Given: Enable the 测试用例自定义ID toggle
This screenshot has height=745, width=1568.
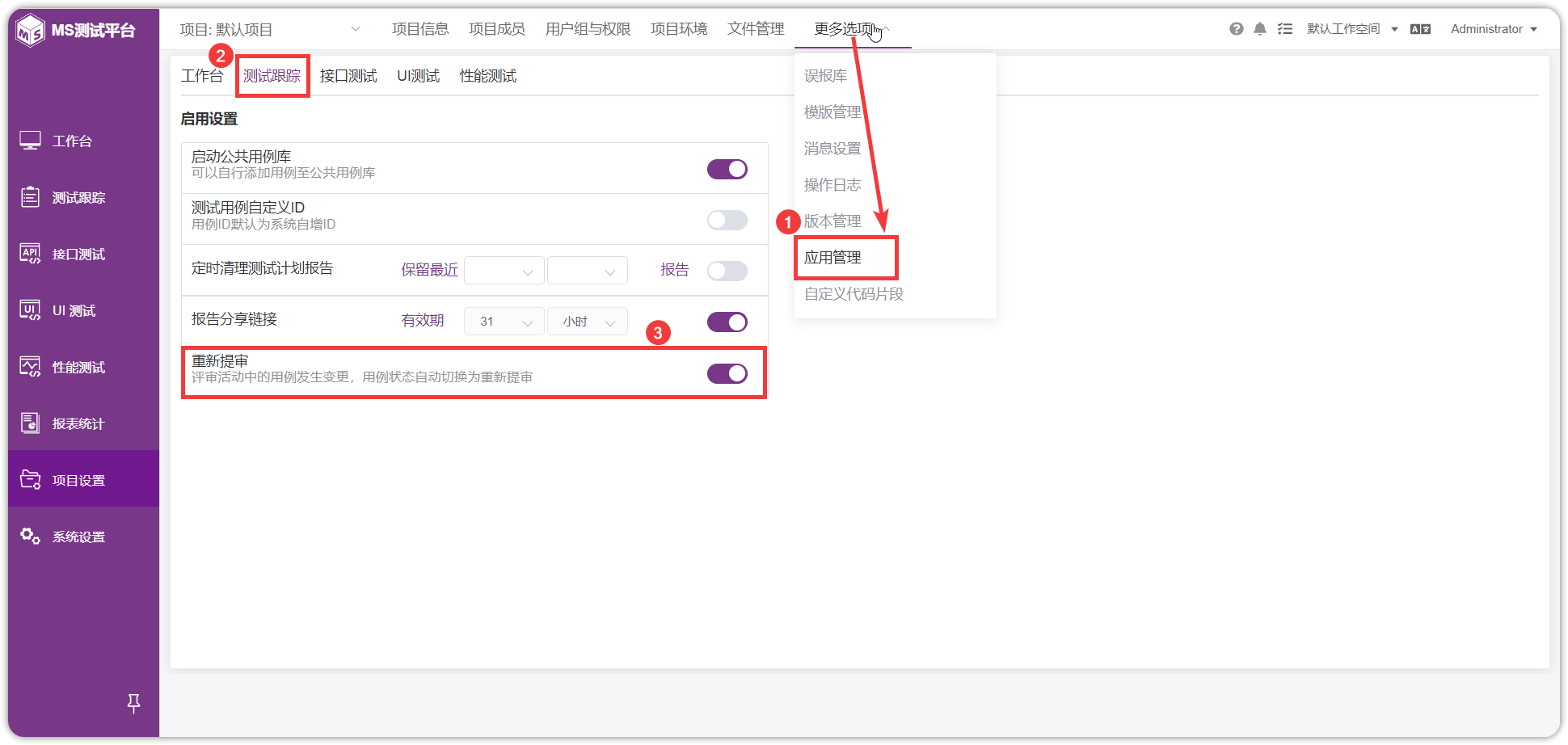Looking at the screenshot, I should pos(727,220).
